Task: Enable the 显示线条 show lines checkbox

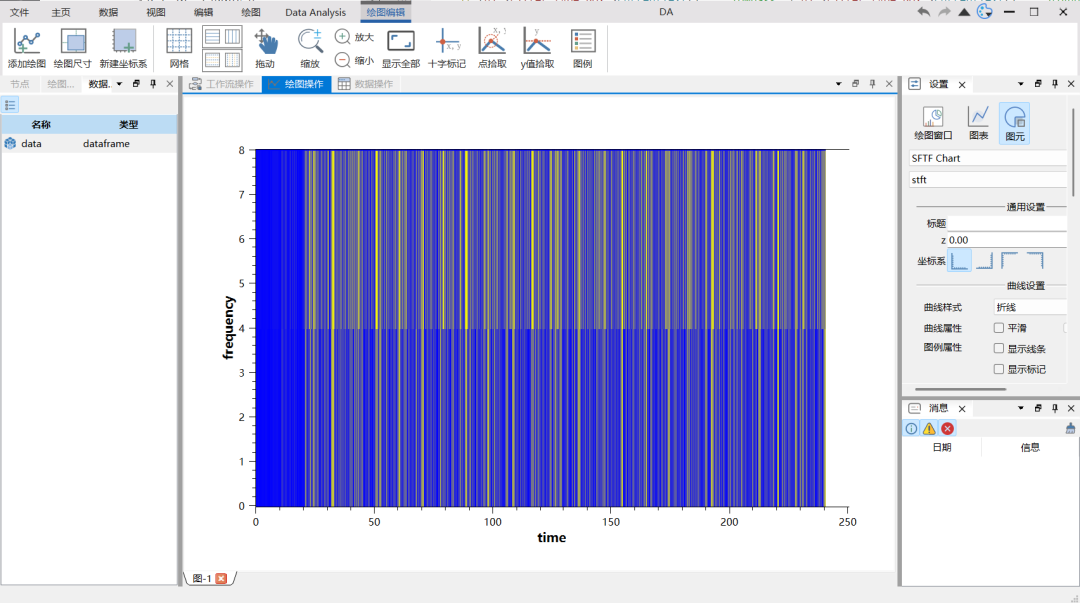Action: pyautogui.click(x=999, y=349)
